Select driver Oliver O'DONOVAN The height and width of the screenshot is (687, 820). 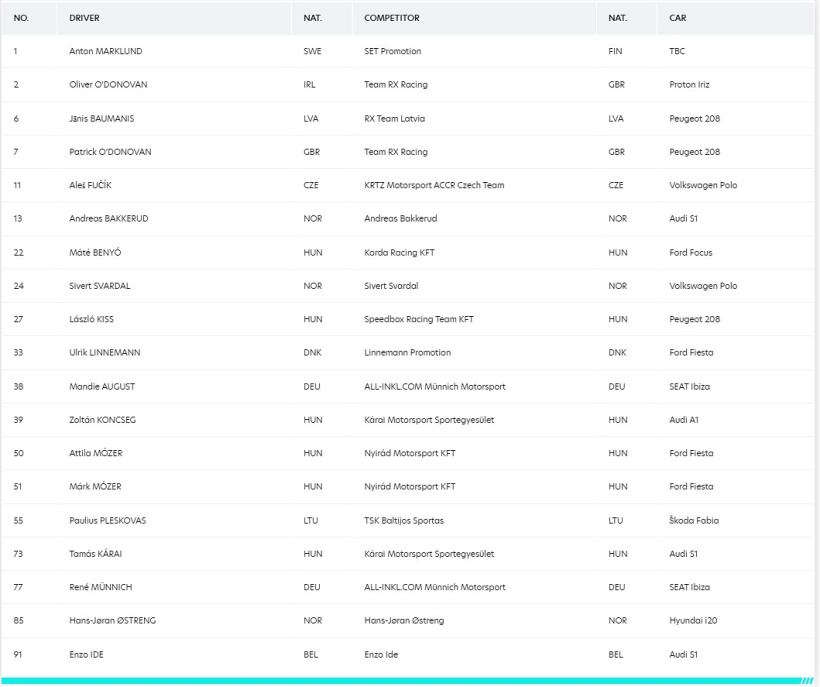[108, 85]
